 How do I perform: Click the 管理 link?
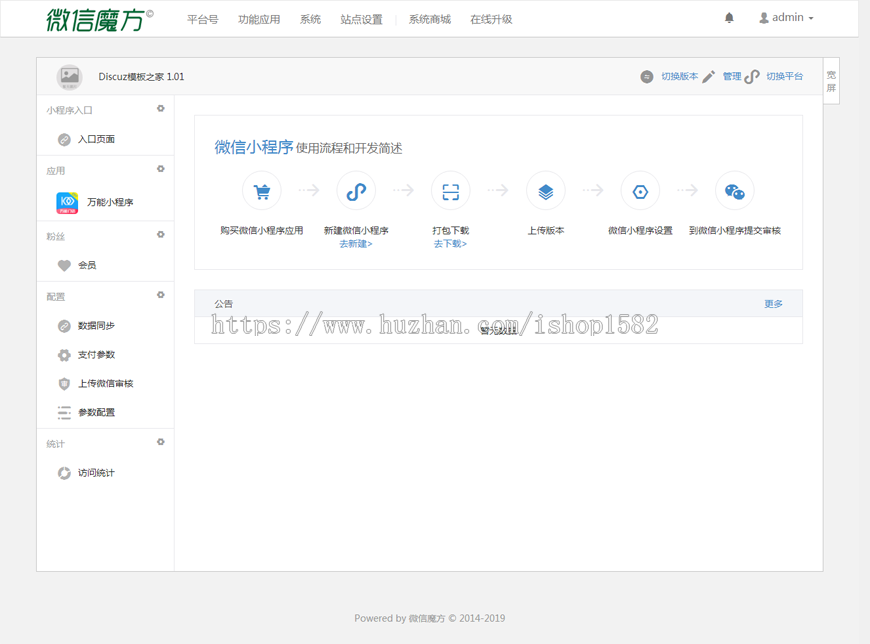(x=732, y=77)
